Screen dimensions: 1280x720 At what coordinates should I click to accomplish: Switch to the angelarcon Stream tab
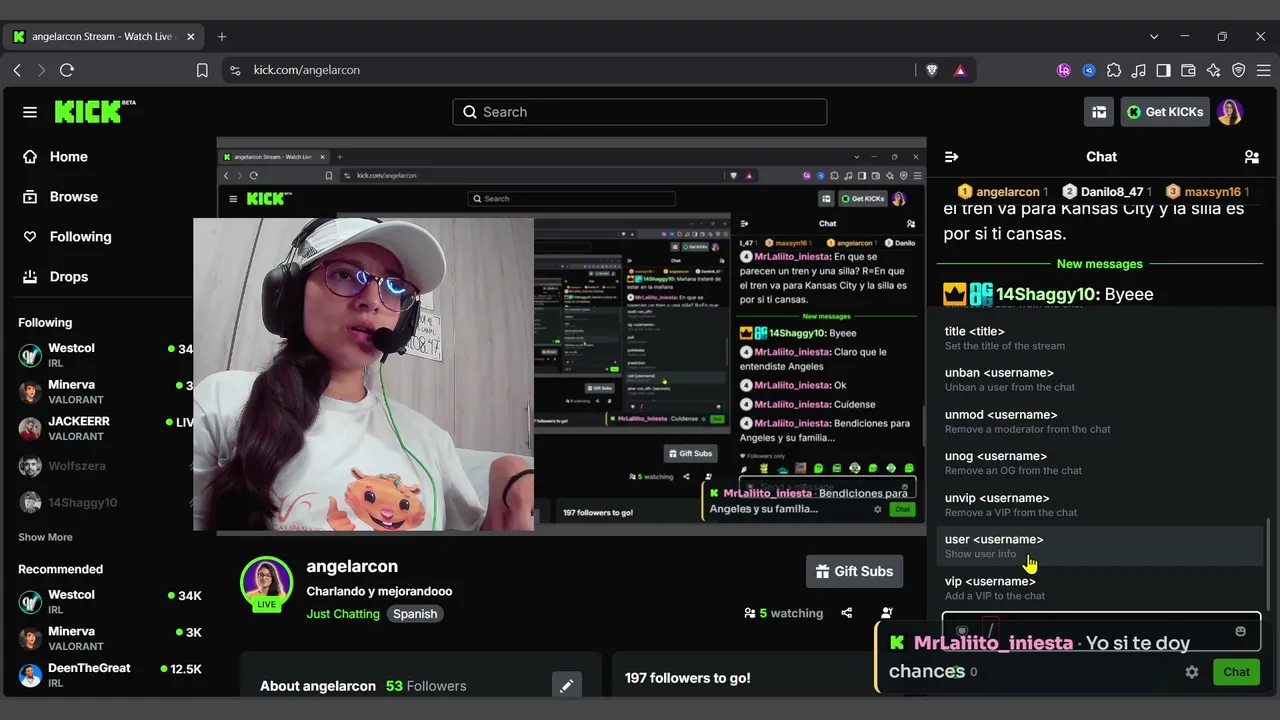pyautogui.click(x=103, y=37)
